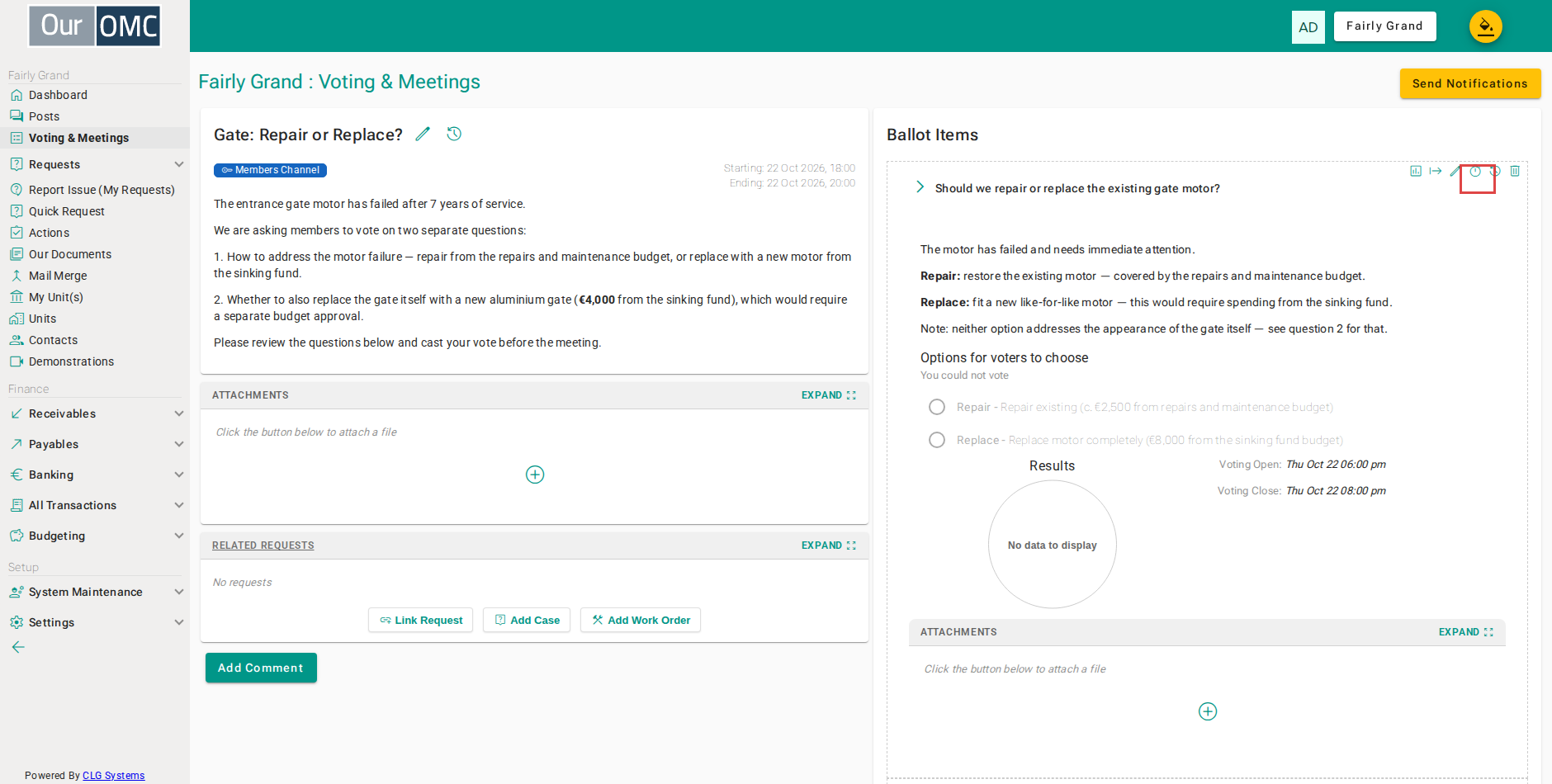Expand the ballot item's Attachments panel
Screen dimensions: 1552x784
click(1466, 632)
